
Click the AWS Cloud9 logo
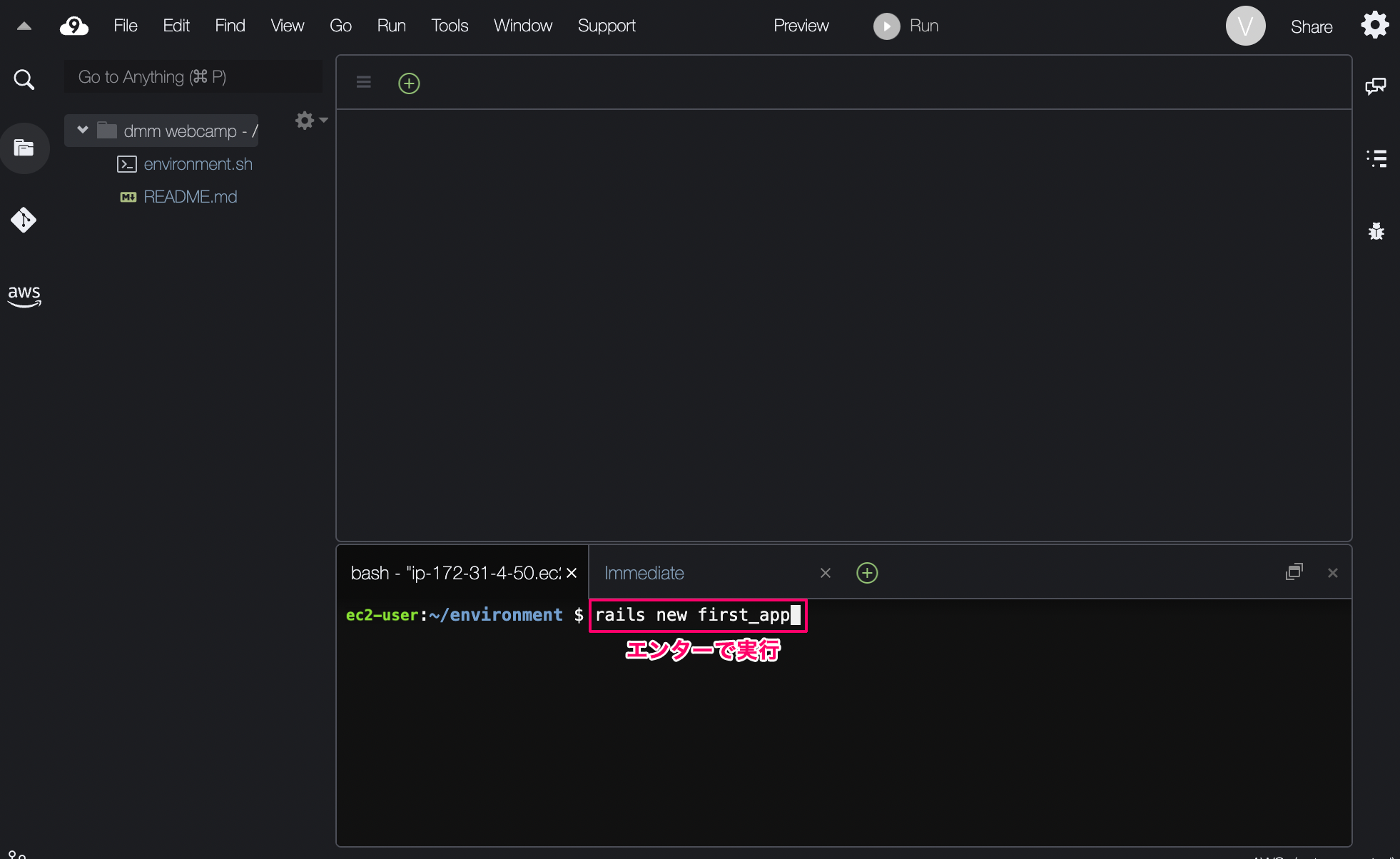(x=73, y=26)
